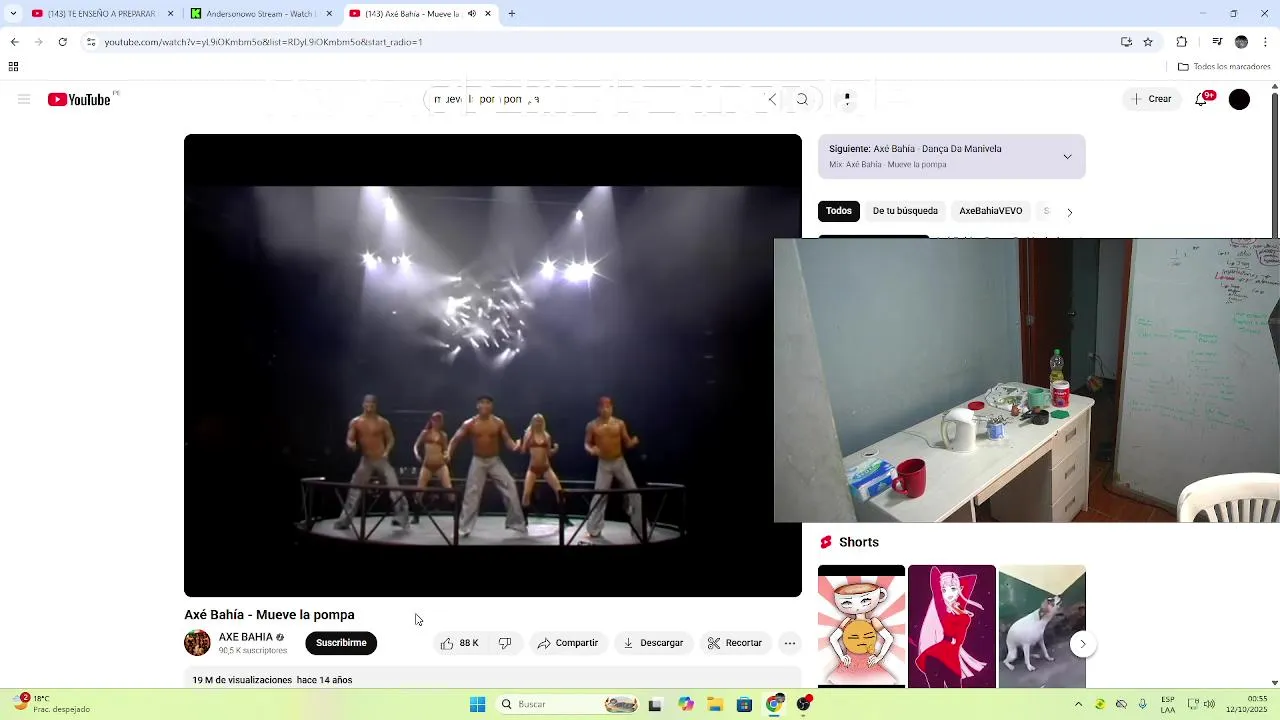Select the Todos filter chip
This screenshot has height=720, width=1280.
point(839,211)
